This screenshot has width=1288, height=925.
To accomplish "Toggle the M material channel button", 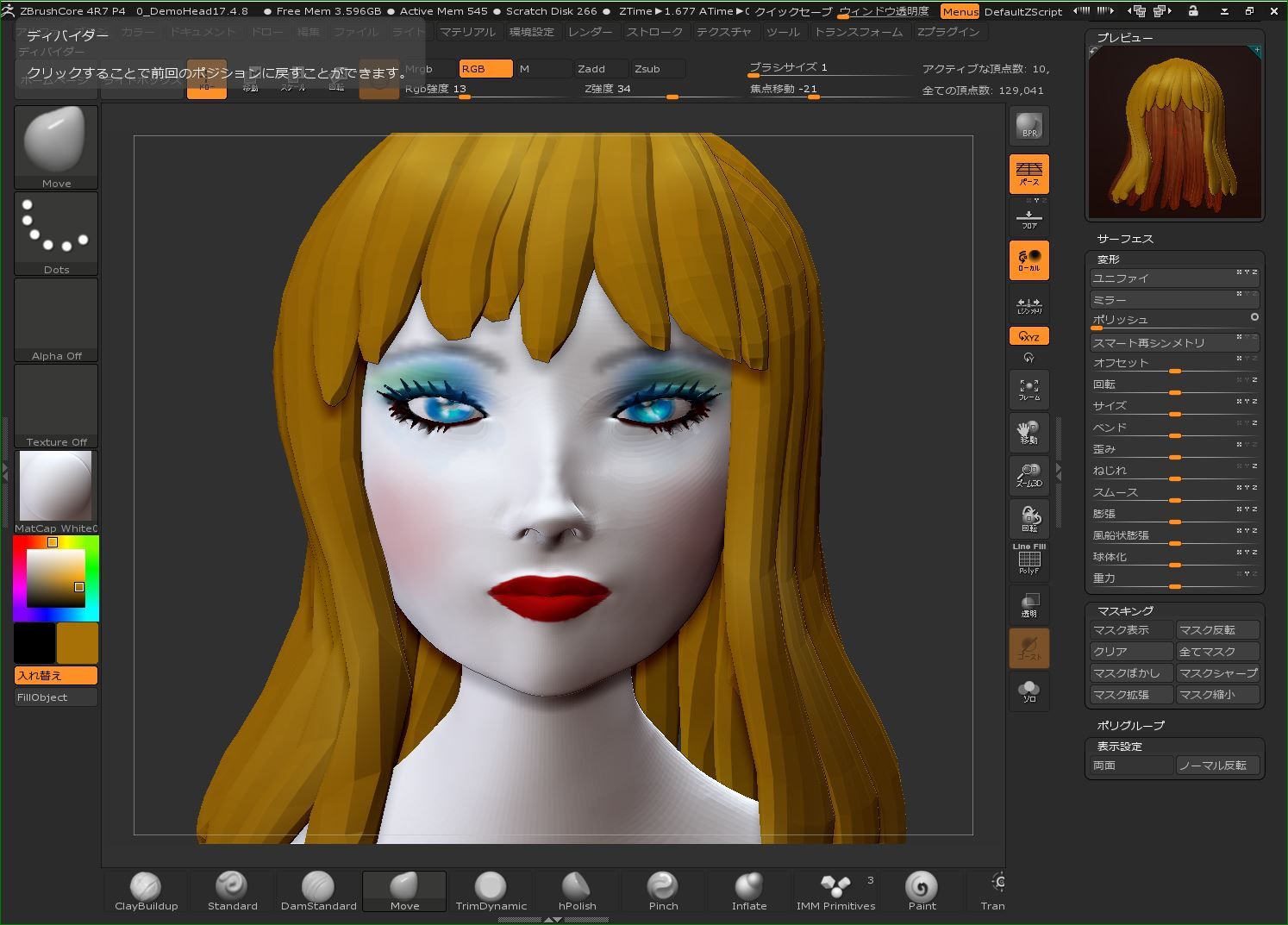I will [x=543, y=68].
